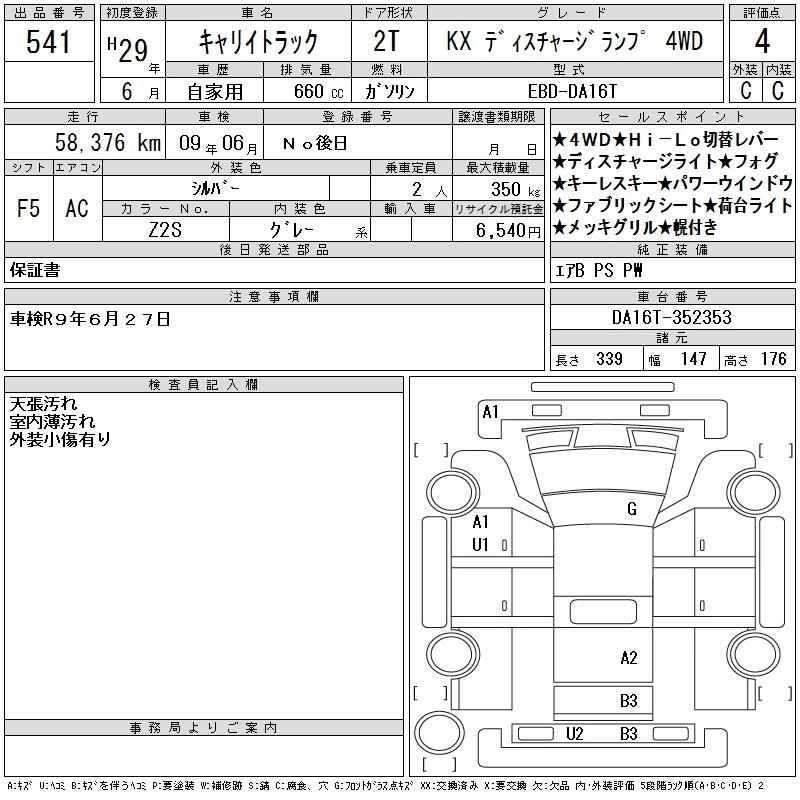Click the model code EBD-DA16T

click(572, 91)
